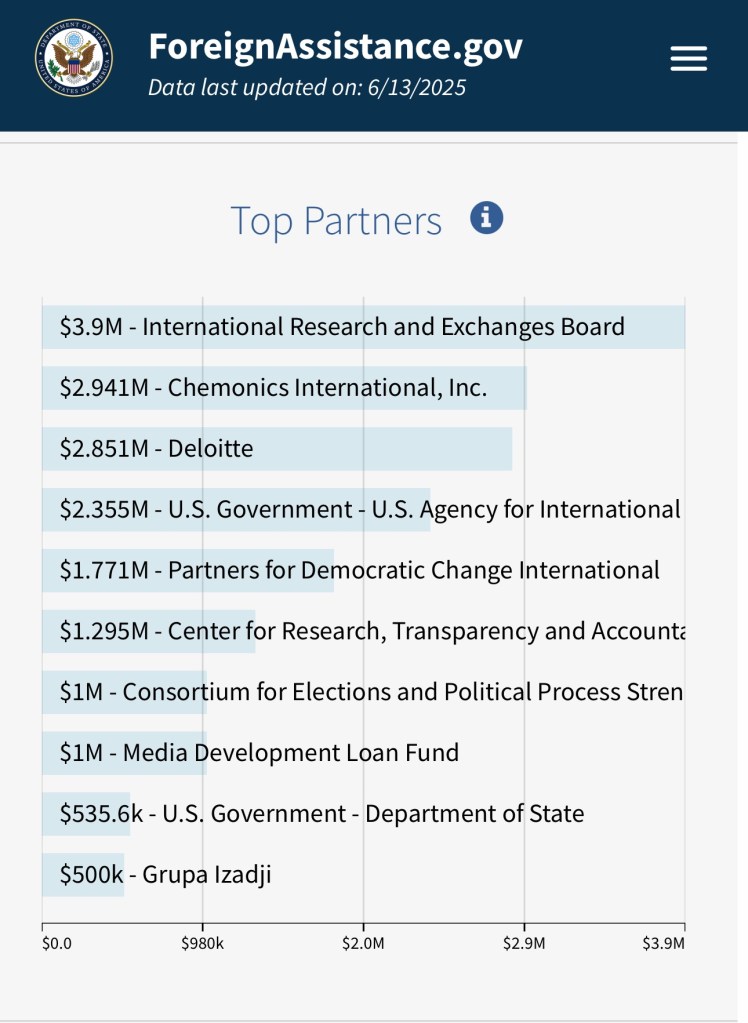
Task: Select the International Research and Exchanges Board bar
Action: click(x=363, y=327)
